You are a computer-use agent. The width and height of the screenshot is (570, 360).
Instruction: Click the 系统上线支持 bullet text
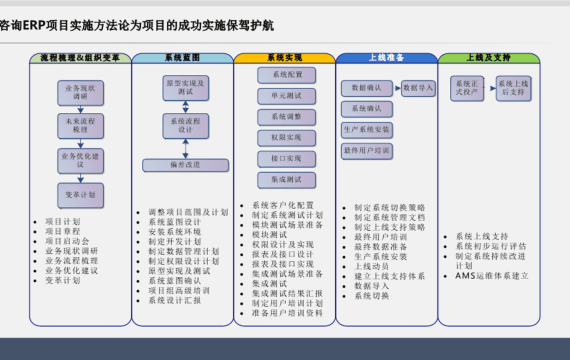(x=482, y=236)
